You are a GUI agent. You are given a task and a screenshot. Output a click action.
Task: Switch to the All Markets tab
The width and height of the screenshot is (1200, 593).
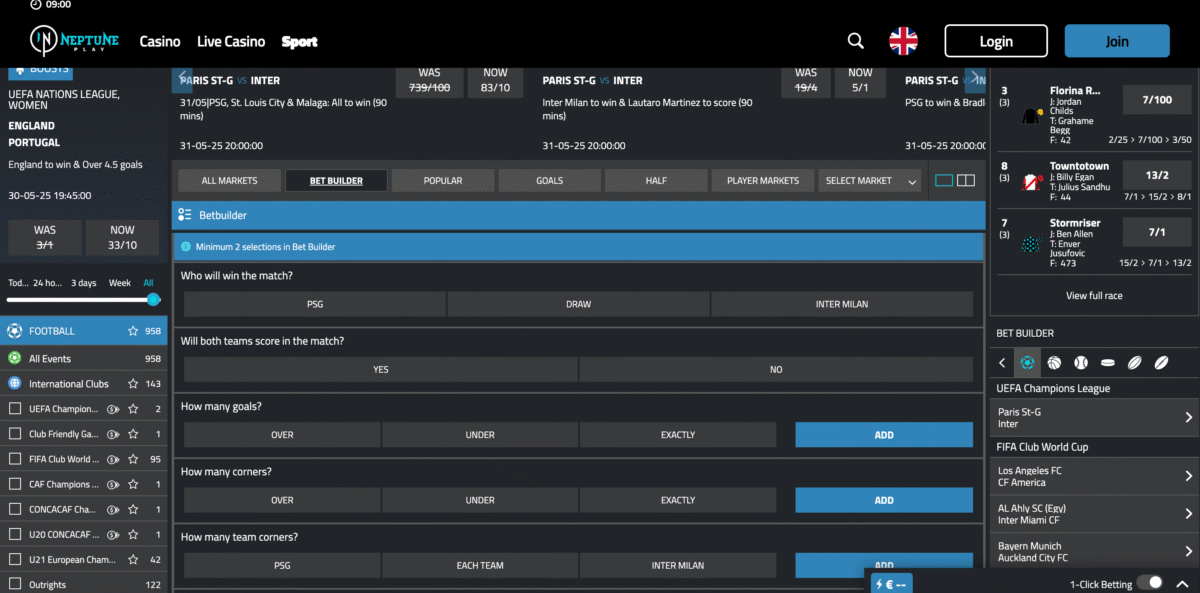pyautogui.click(x=229, y=181)
